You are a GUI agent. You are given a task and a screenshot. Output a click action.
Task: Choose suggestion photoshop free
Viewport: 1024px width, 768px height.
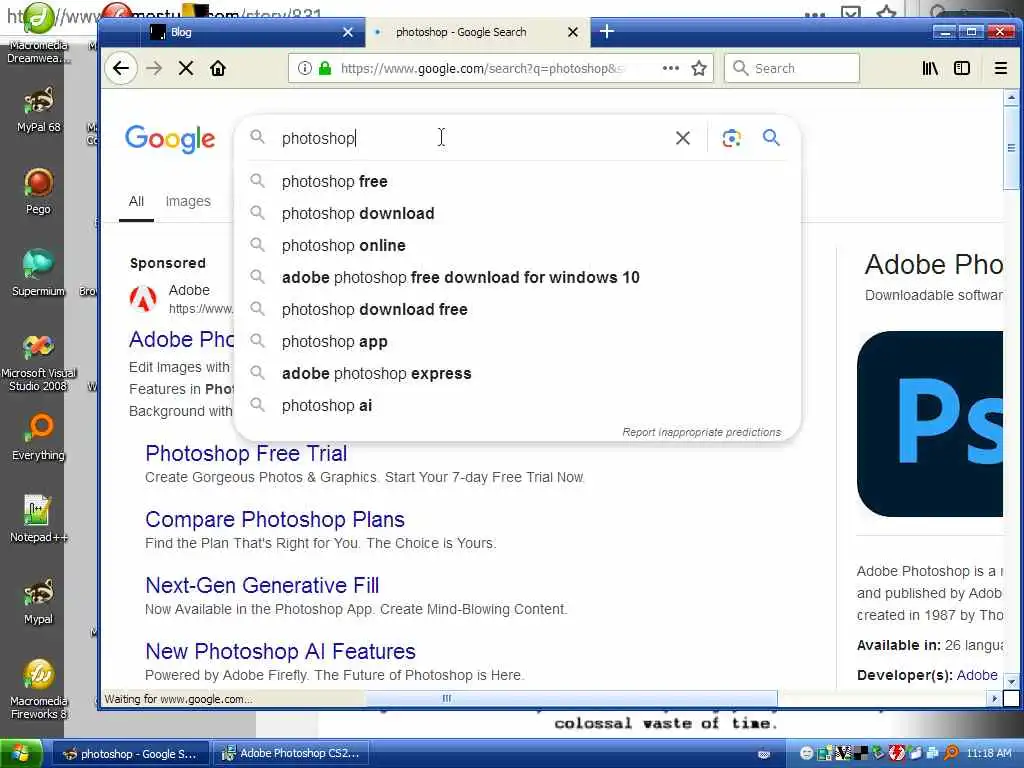516,181
